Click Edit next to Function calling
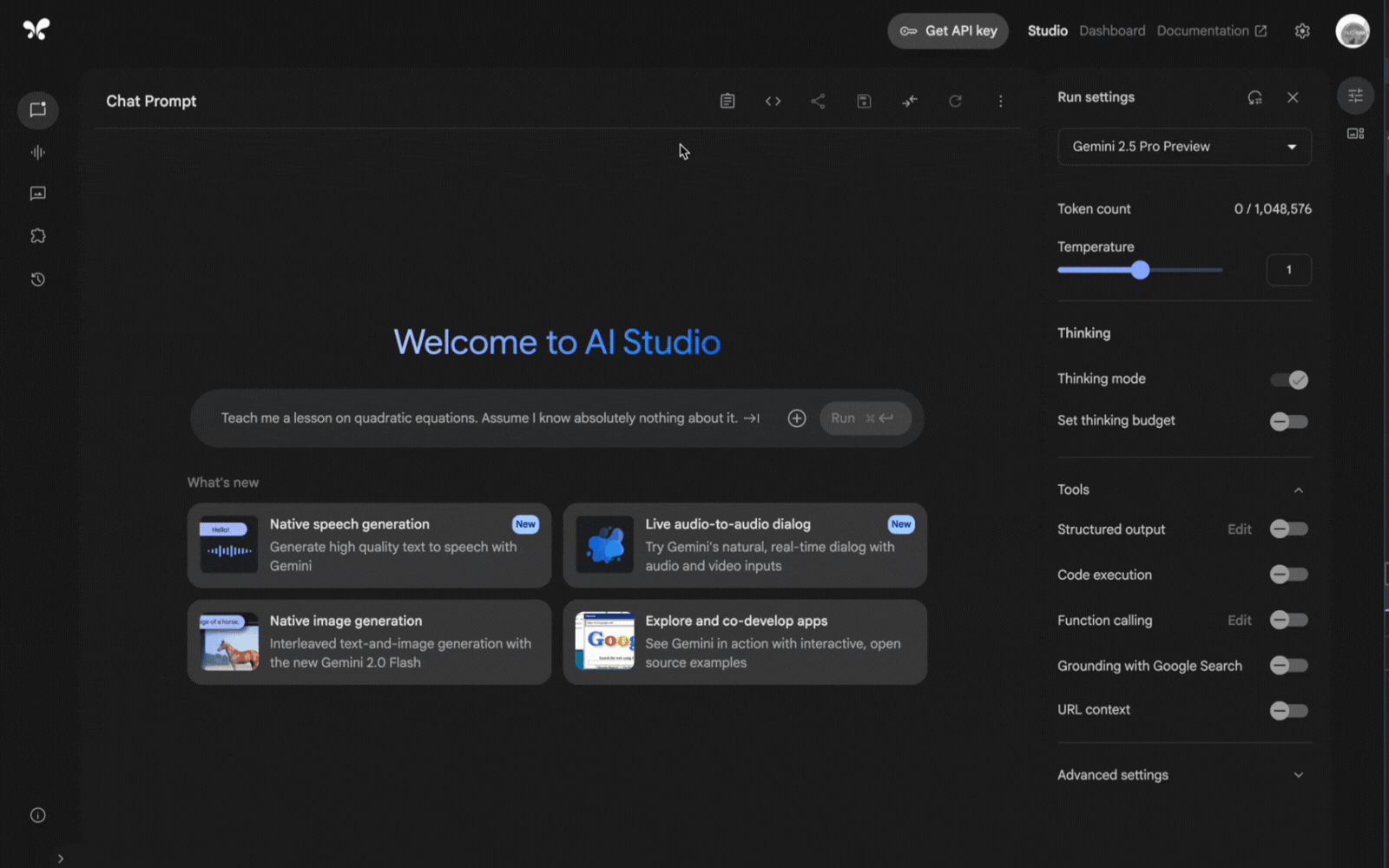 click(1239, 621)
